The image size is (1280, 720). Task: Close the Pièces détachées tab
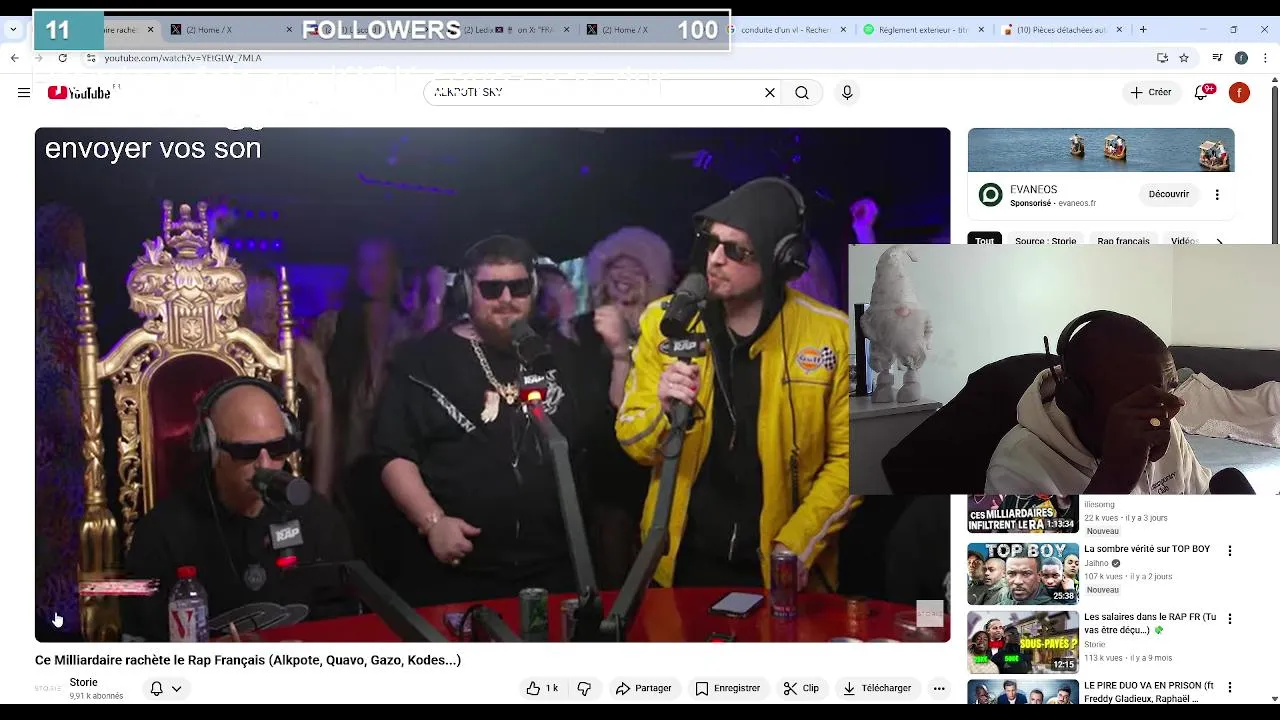[x=1119, y=30]
